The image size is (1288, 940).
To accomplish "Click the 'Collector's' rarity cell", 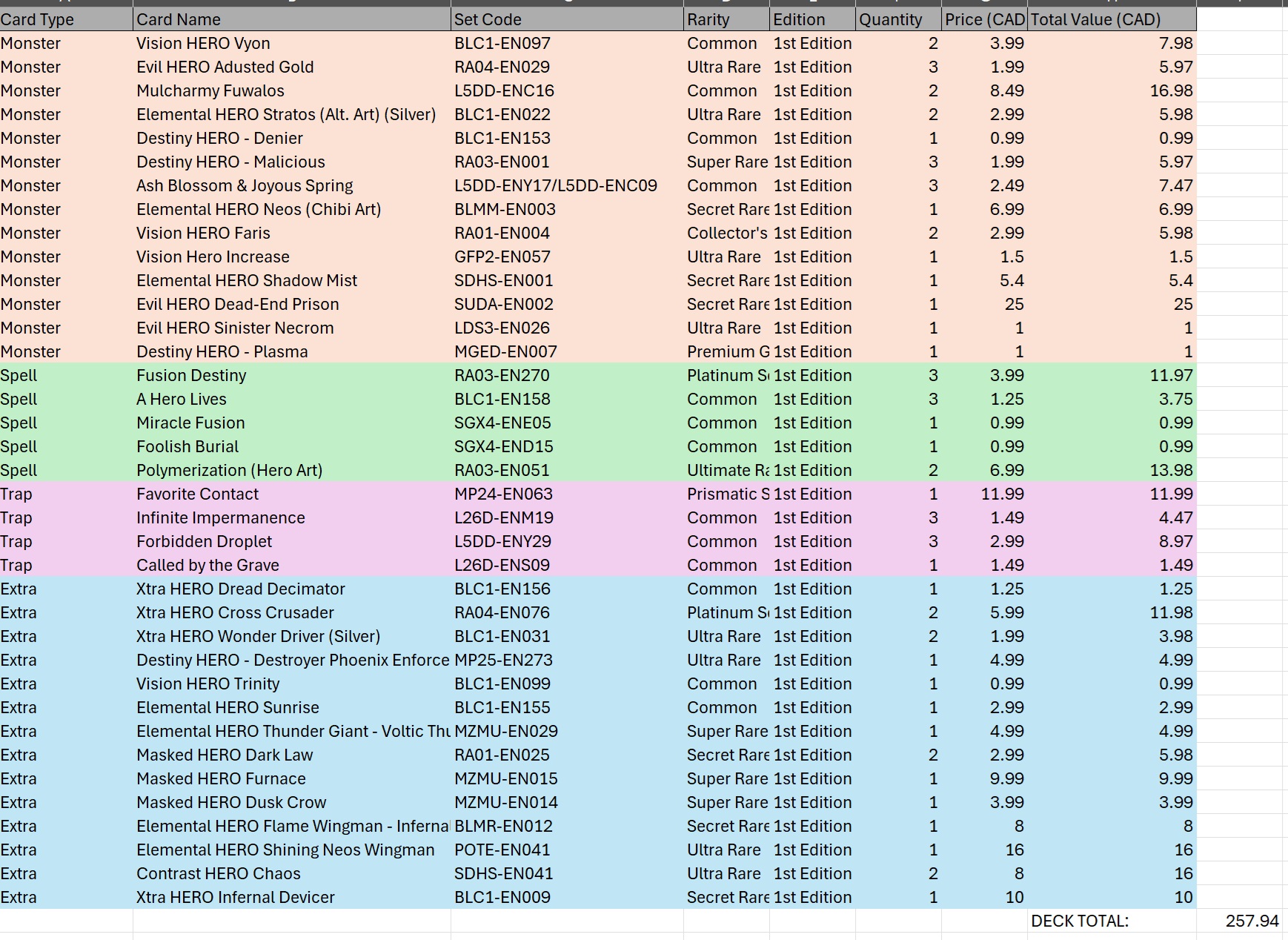I will pos(726,233).
